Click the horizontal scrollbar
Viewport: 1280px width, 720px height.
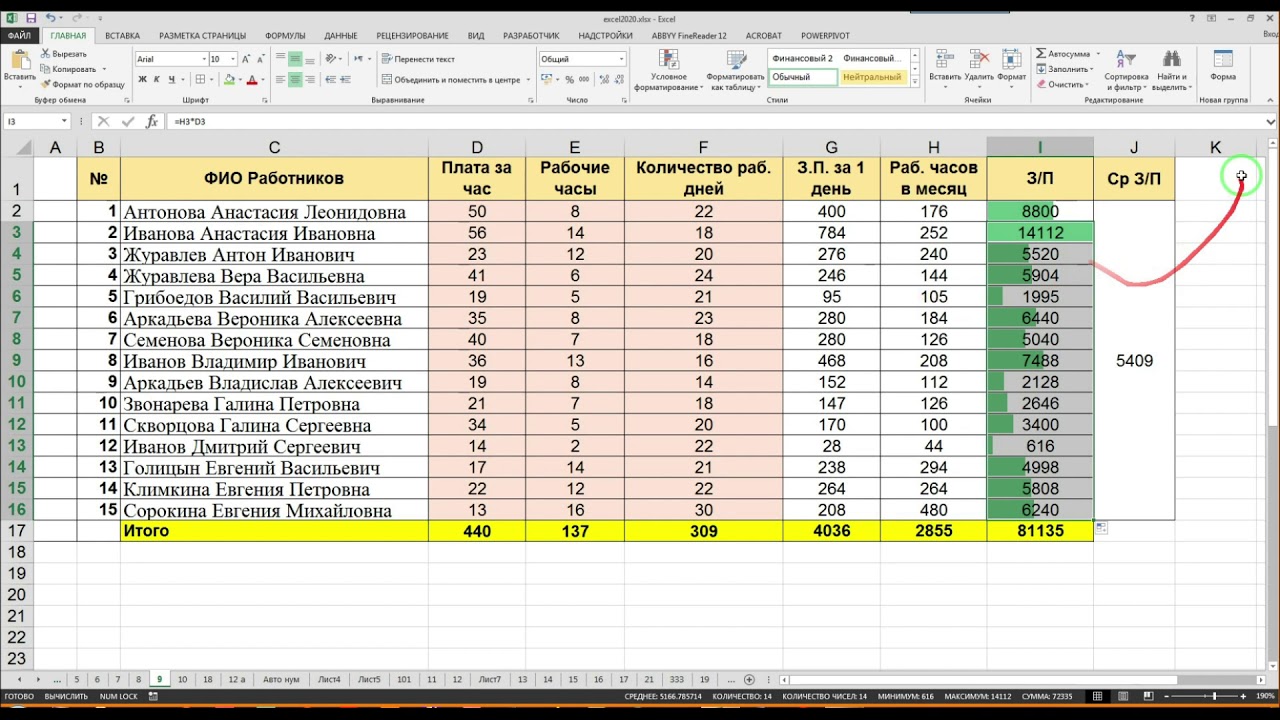1020,679
